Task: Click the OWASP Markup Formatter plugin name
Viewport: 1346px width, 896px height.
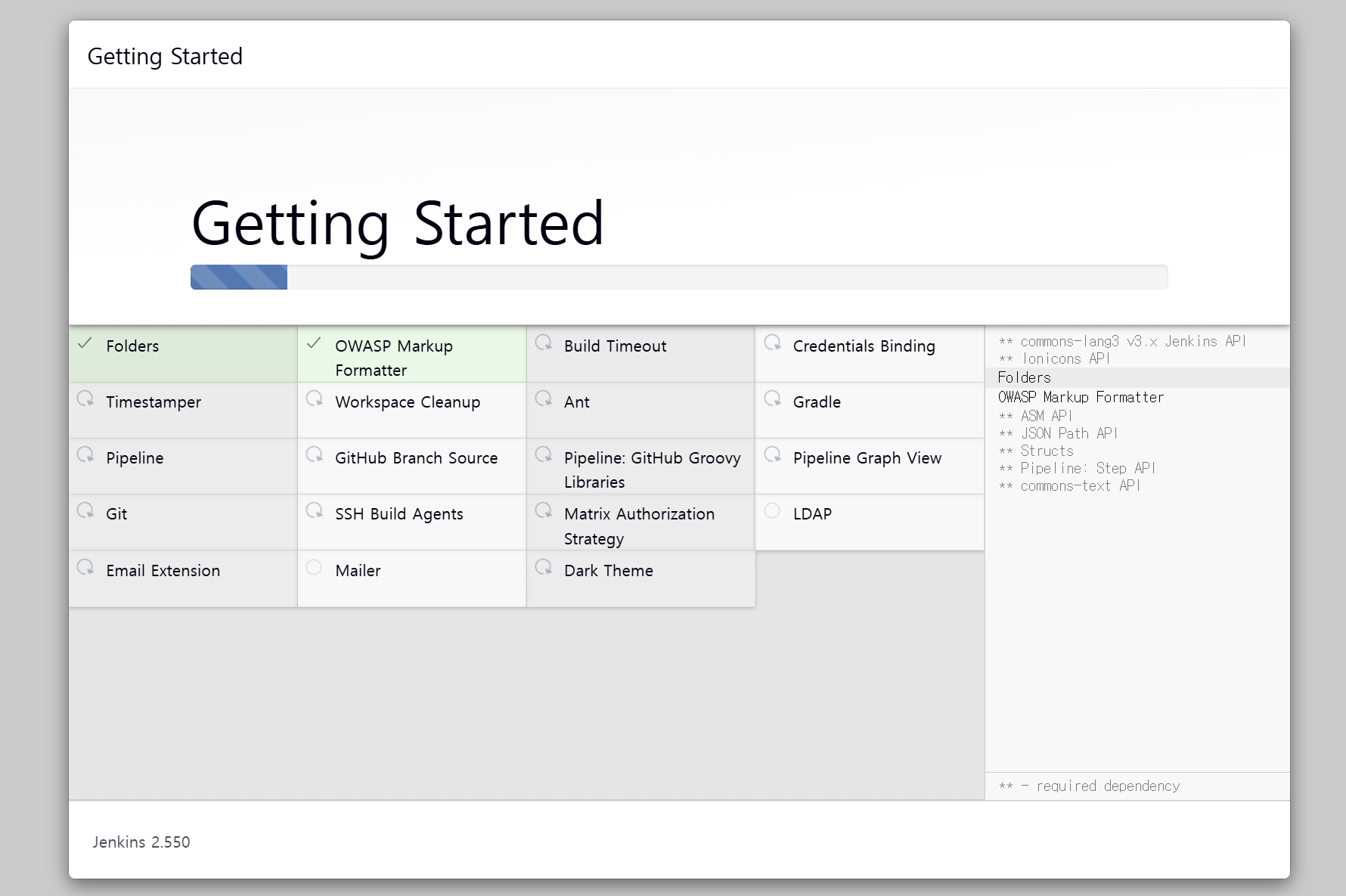Action: coord(394,358)
